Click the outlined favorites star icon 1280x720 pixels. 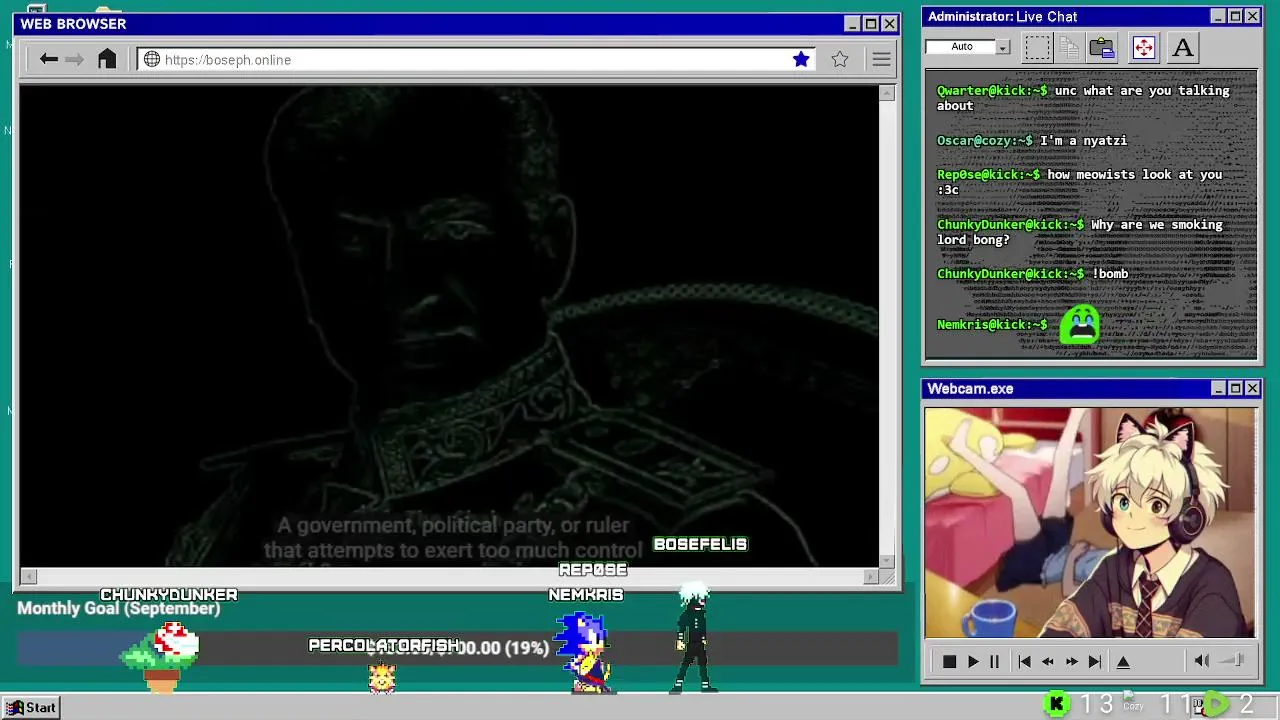click(840, 59)
